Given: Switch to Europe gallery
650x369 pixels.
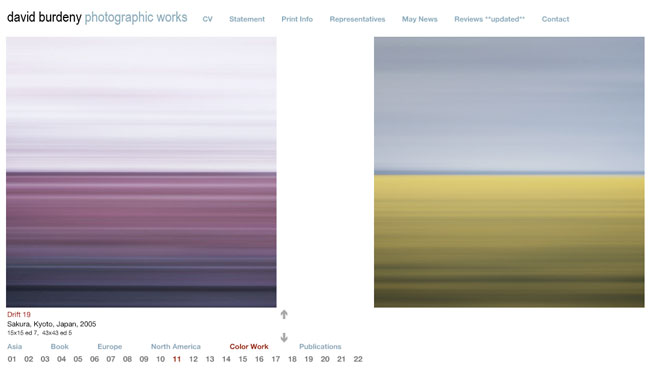Looking at the screenshot, I should (x=109, y=347).
